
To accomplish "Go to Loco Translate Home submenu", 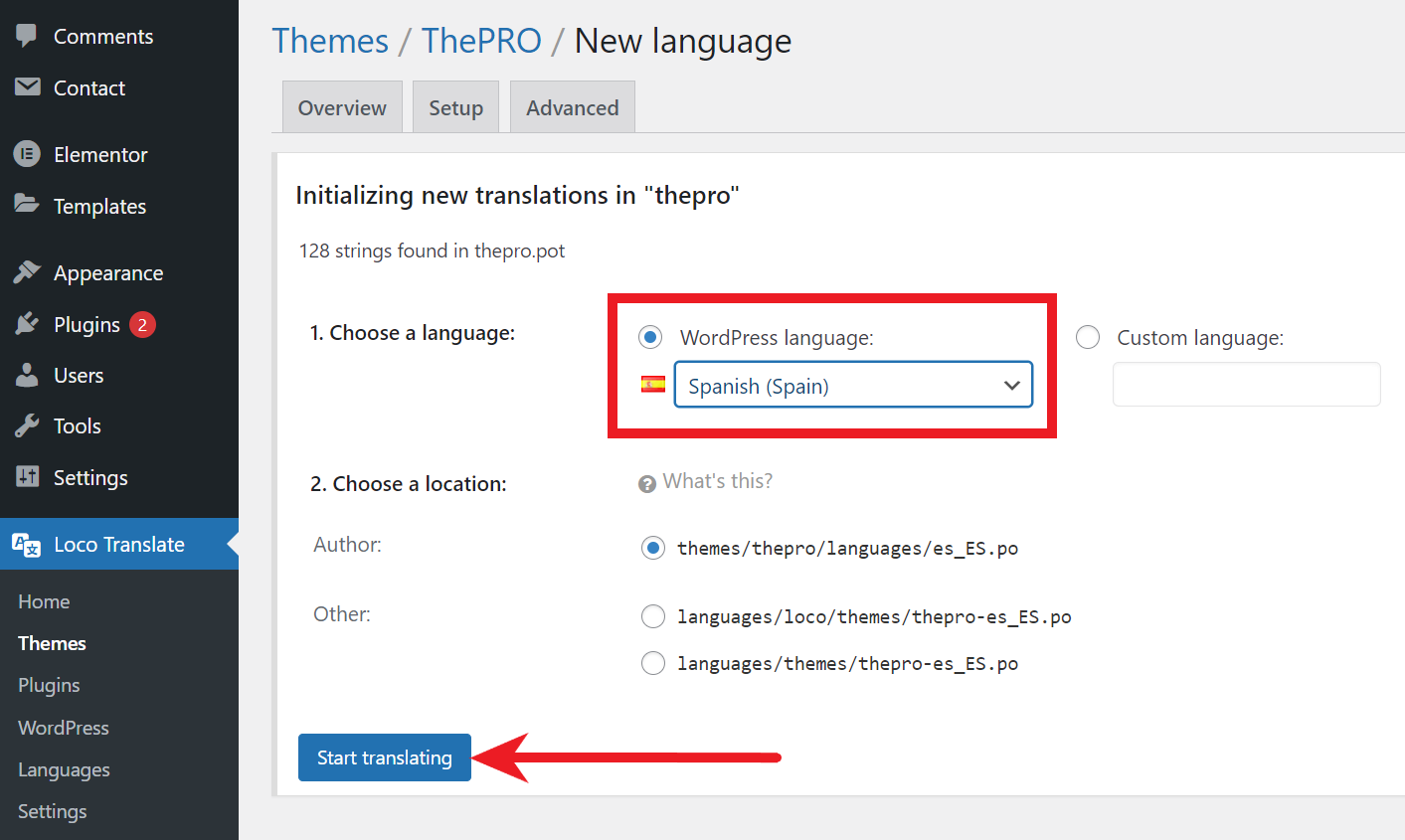I will click(44, 601).
